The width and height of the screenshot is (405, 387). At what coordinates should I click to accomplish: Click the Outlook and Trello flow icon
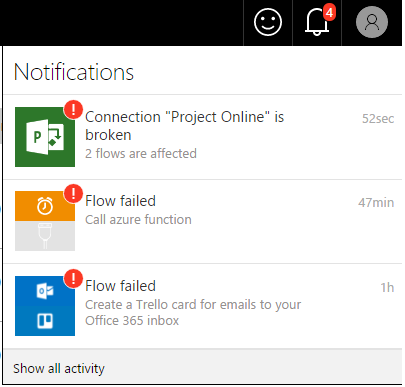coord(45,306)
